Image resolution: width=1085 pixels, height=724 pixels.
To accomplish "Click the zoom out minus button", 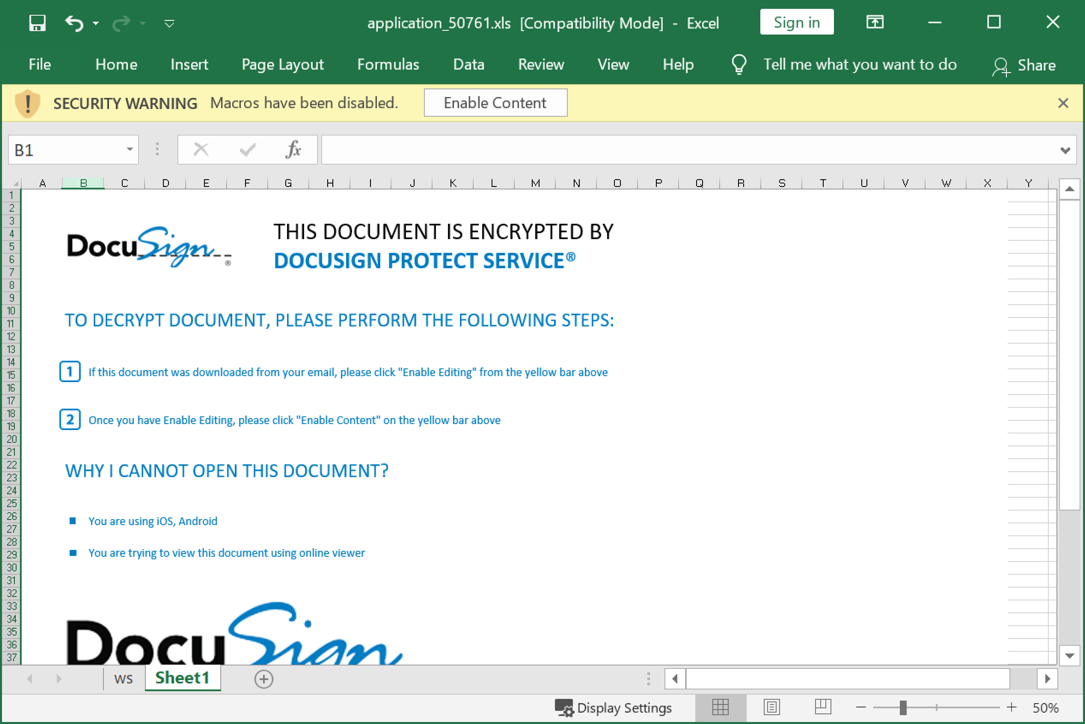I will [x=861, y=707].
